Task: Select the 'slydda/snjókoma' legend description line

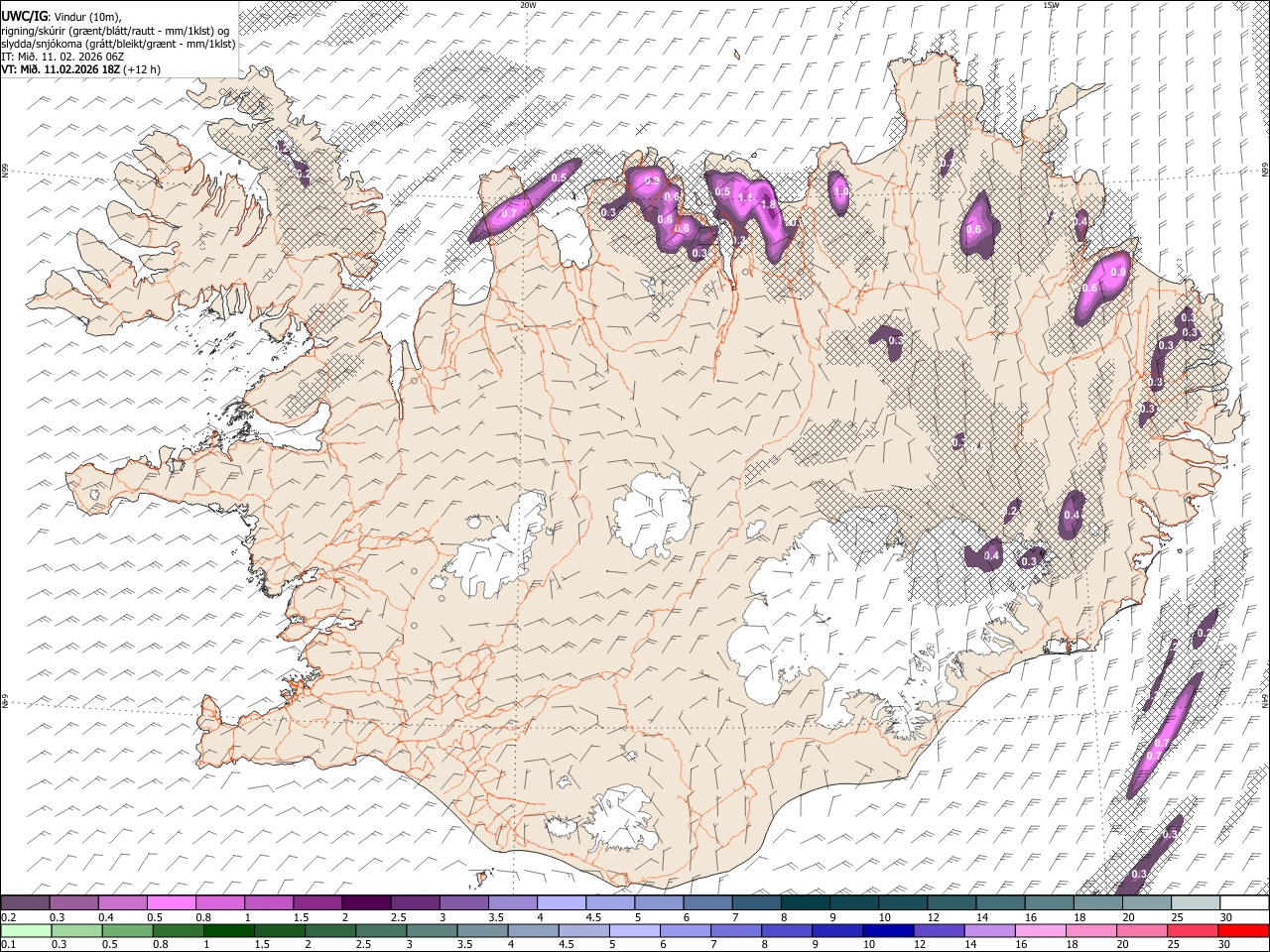Action: pyautogui.click(x=118, y=44)
